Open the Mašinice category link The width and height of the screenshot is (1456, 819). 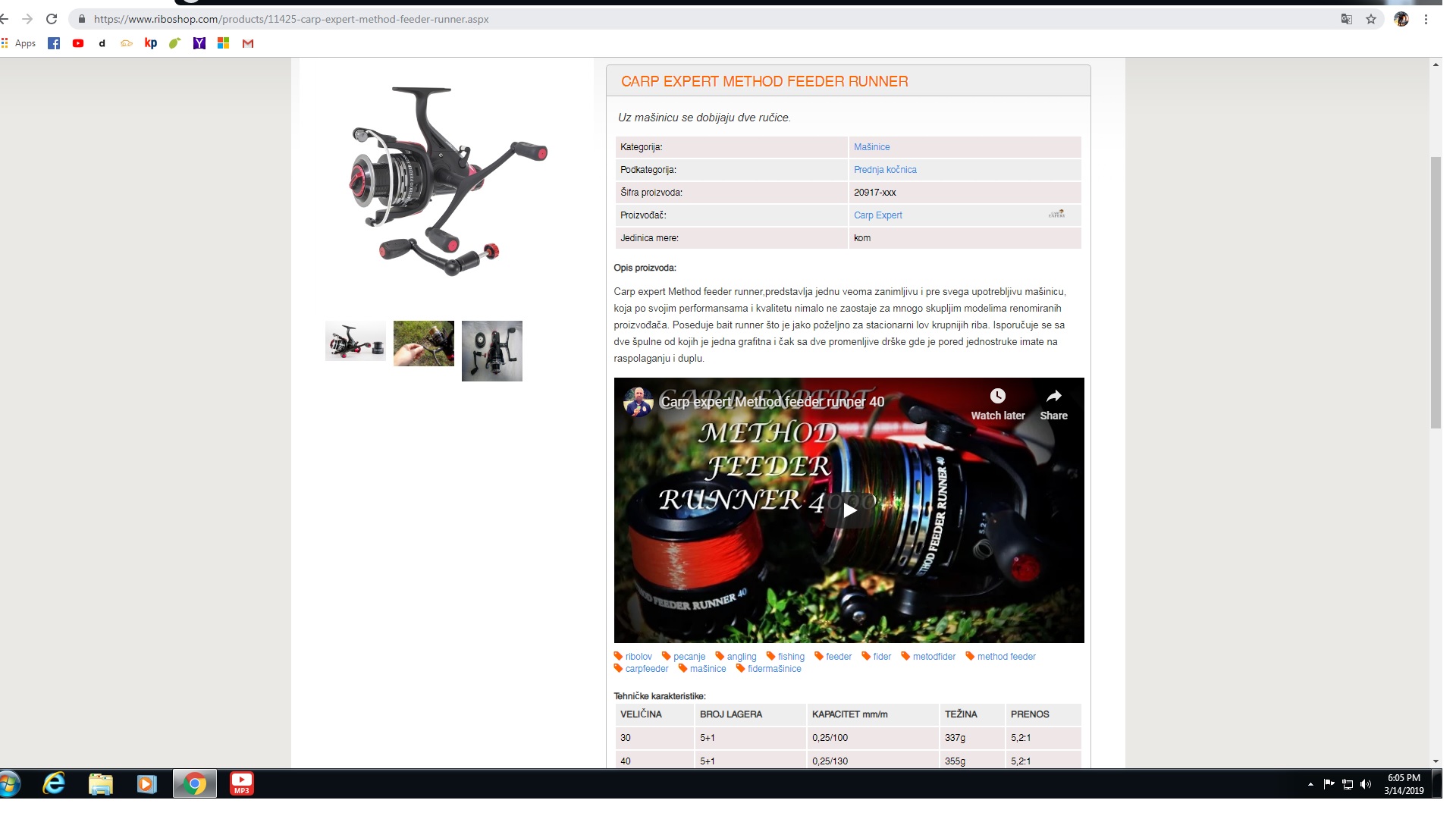(x=872, y=147)
